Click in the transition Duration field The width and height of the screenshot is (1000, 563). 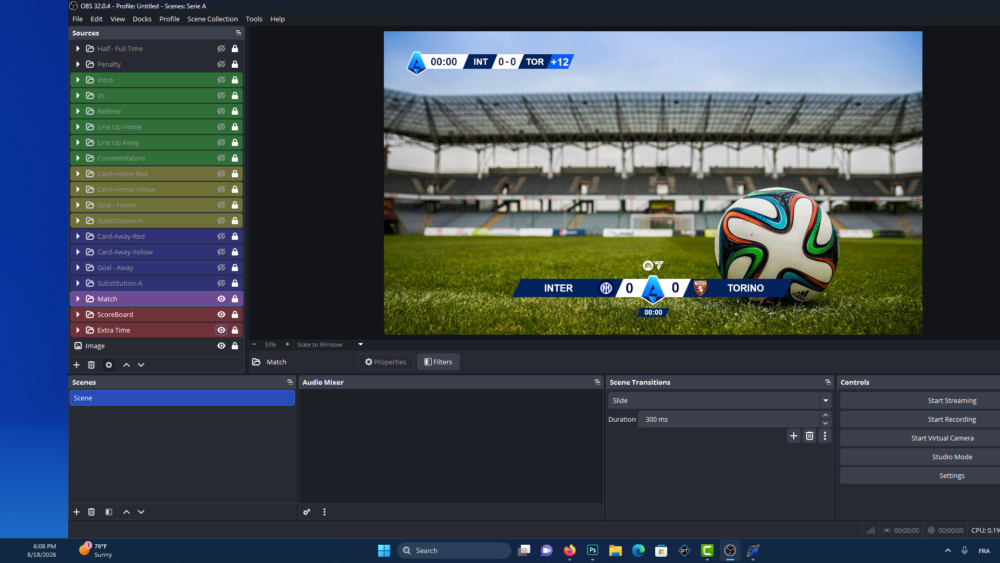[x=728, y=420]
